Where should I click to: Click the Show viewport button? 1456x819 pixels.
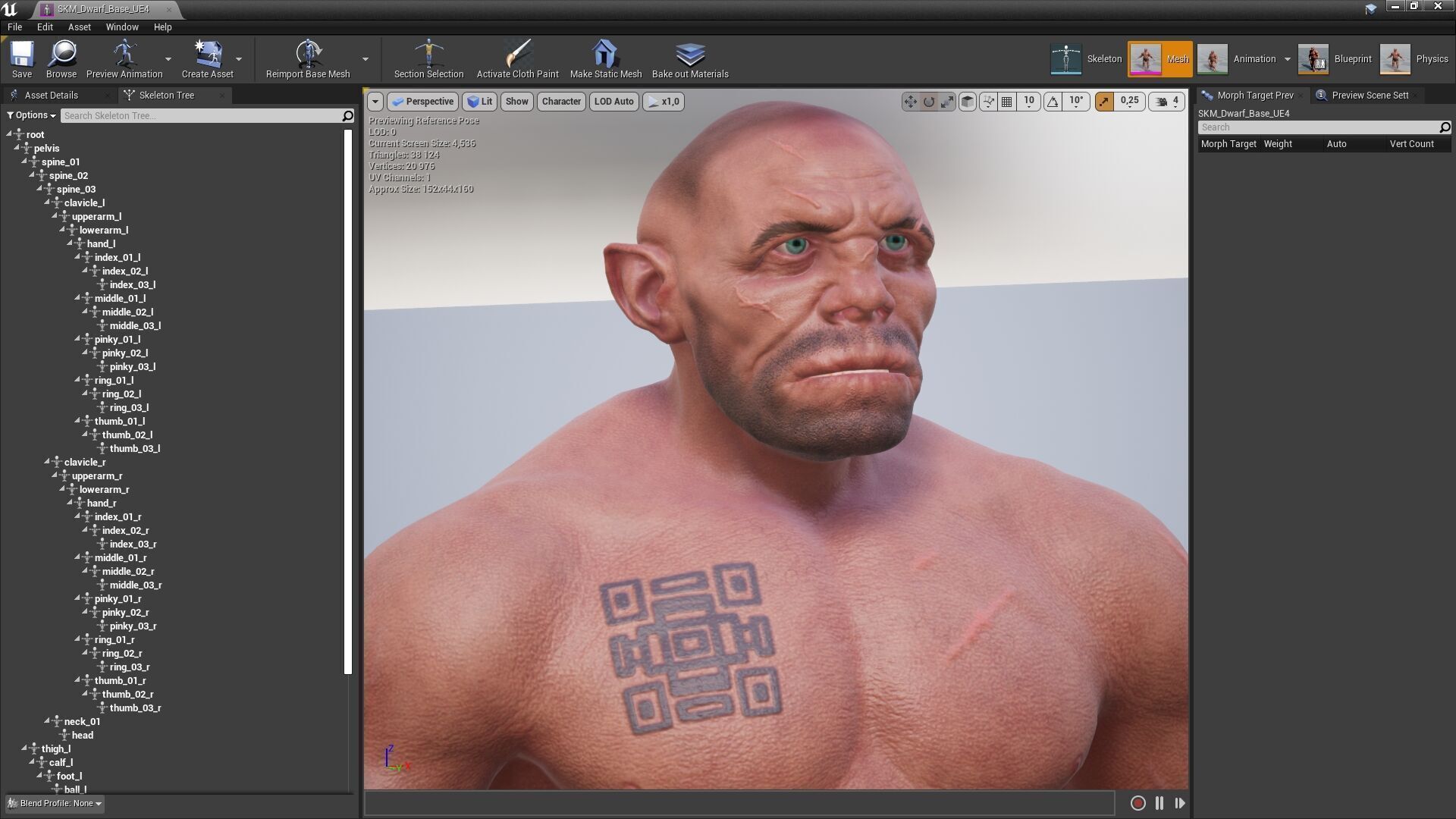pyautogui.click(x=516, y=102)
